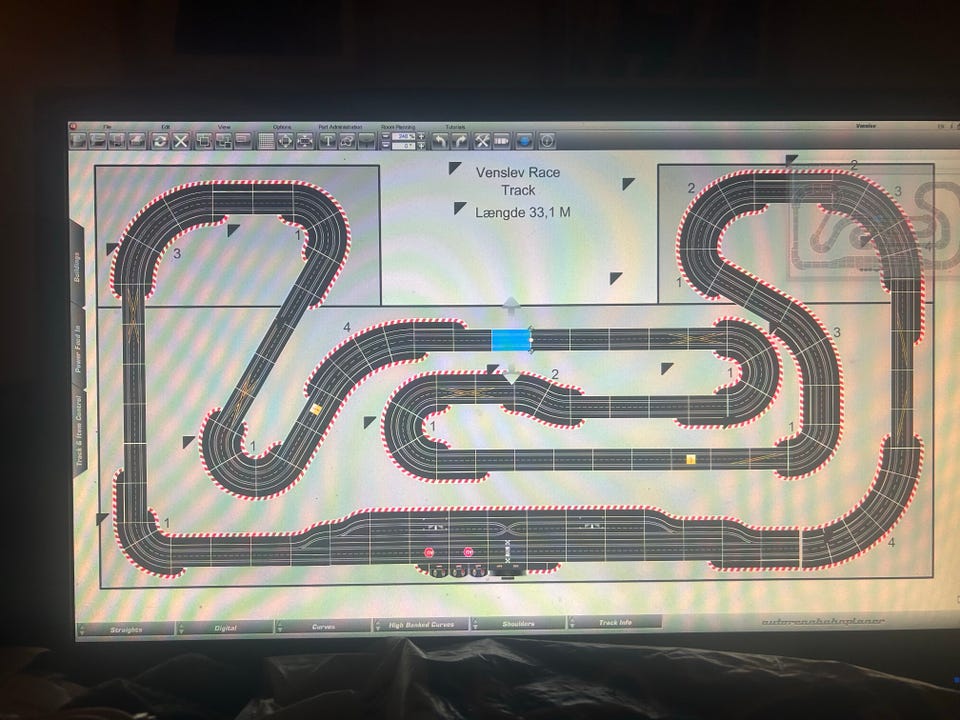Open the View menu
Image resolution: width=960 pixels, height=720 pixels.
(224, 127)
